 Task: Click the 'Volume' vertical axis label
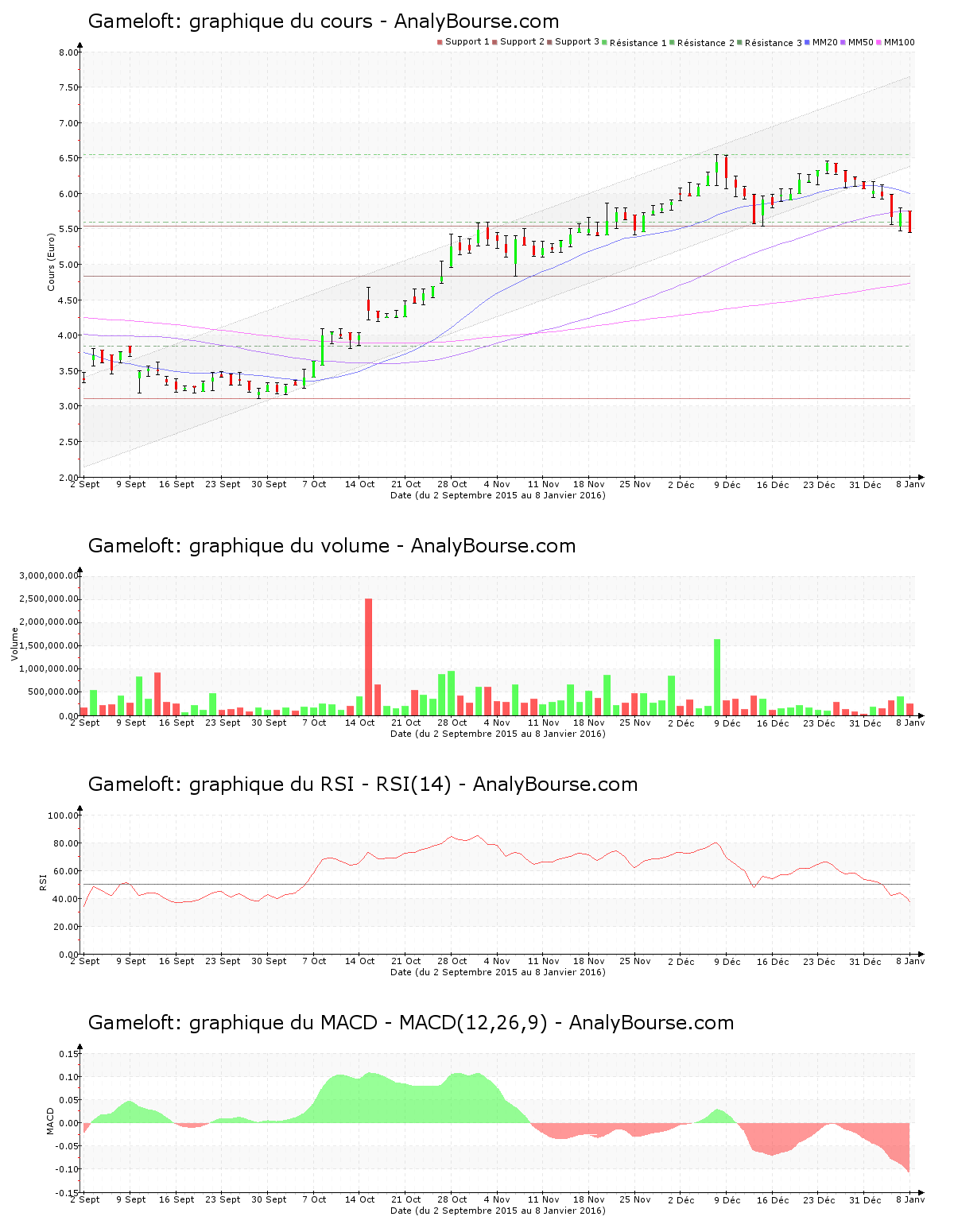coord(14,644)
